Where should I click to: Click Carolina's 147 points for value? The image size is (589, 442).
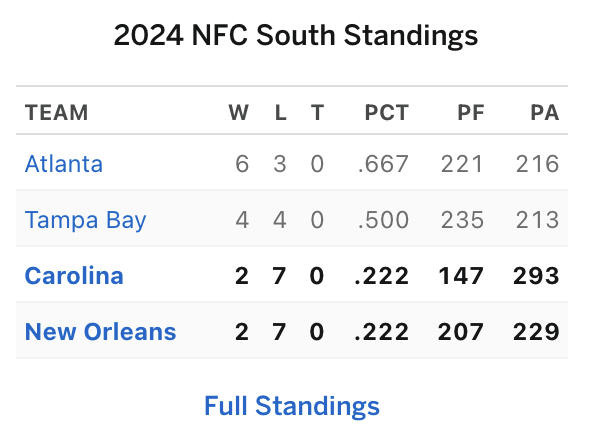point(461,276)
